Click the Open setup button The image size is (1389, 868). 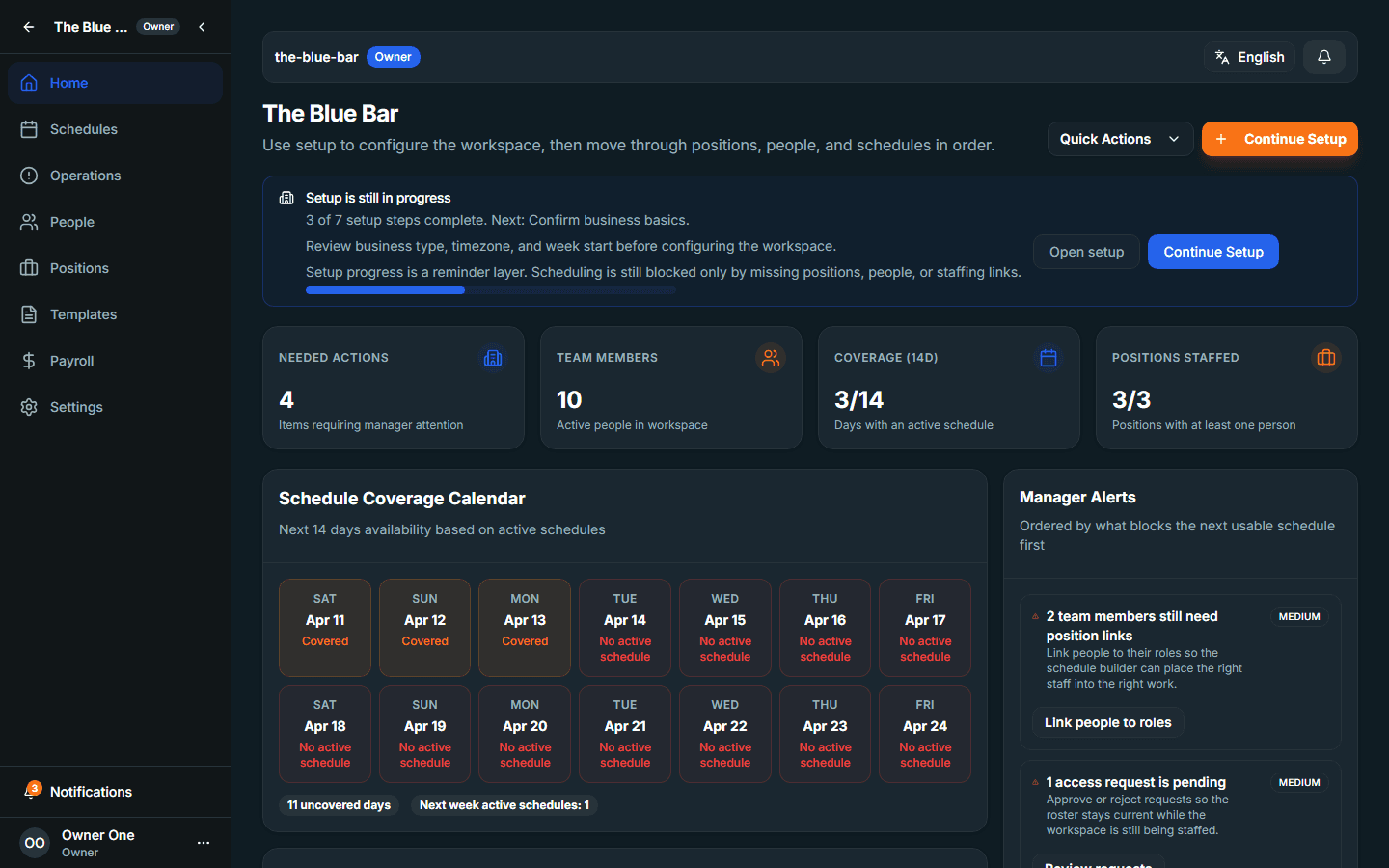click(x=1086, y=252)
